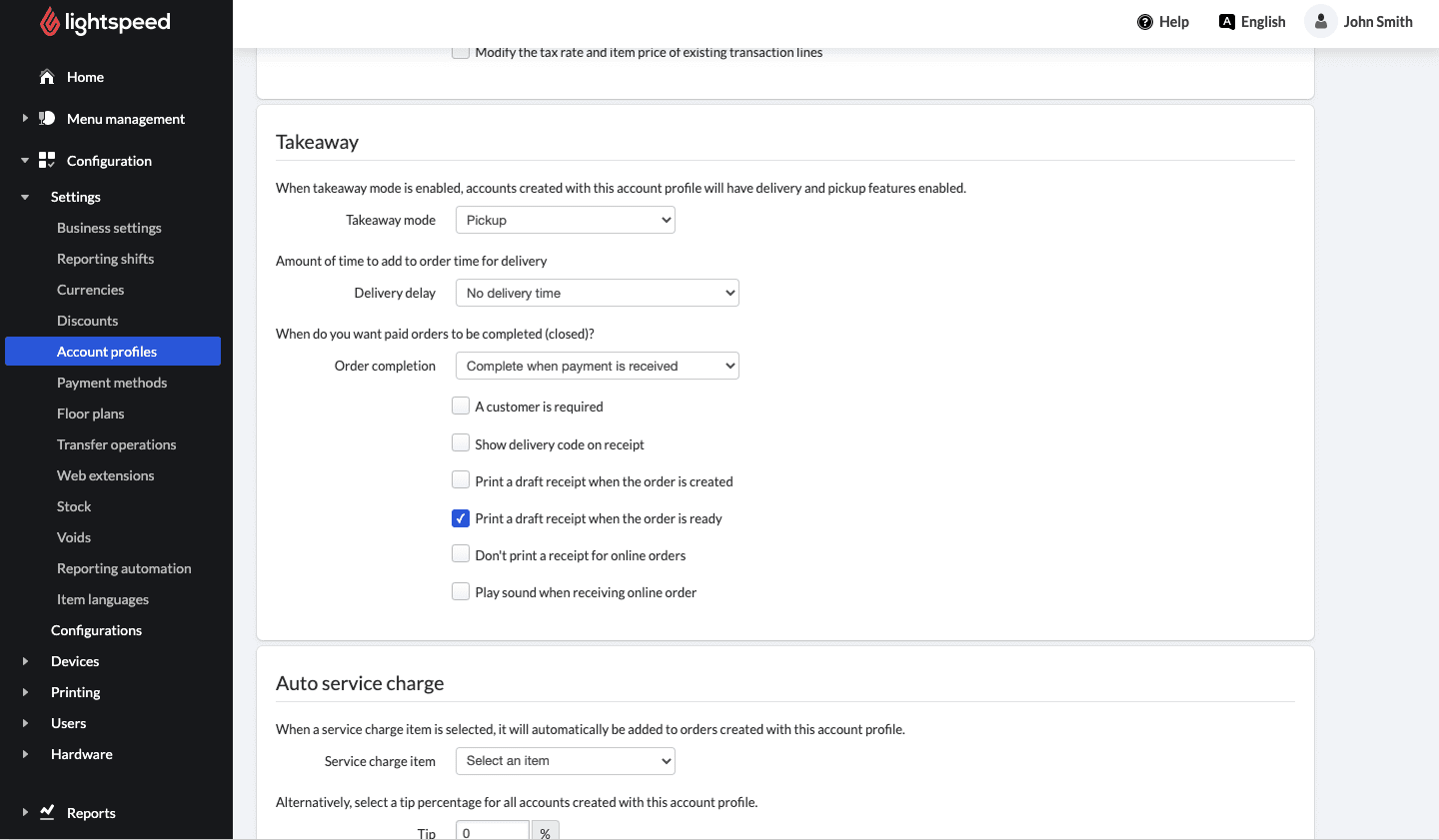The width and height of the screenshot is (1439, 840).
Task: Open Business settings in sidebar
Action: 109,228
